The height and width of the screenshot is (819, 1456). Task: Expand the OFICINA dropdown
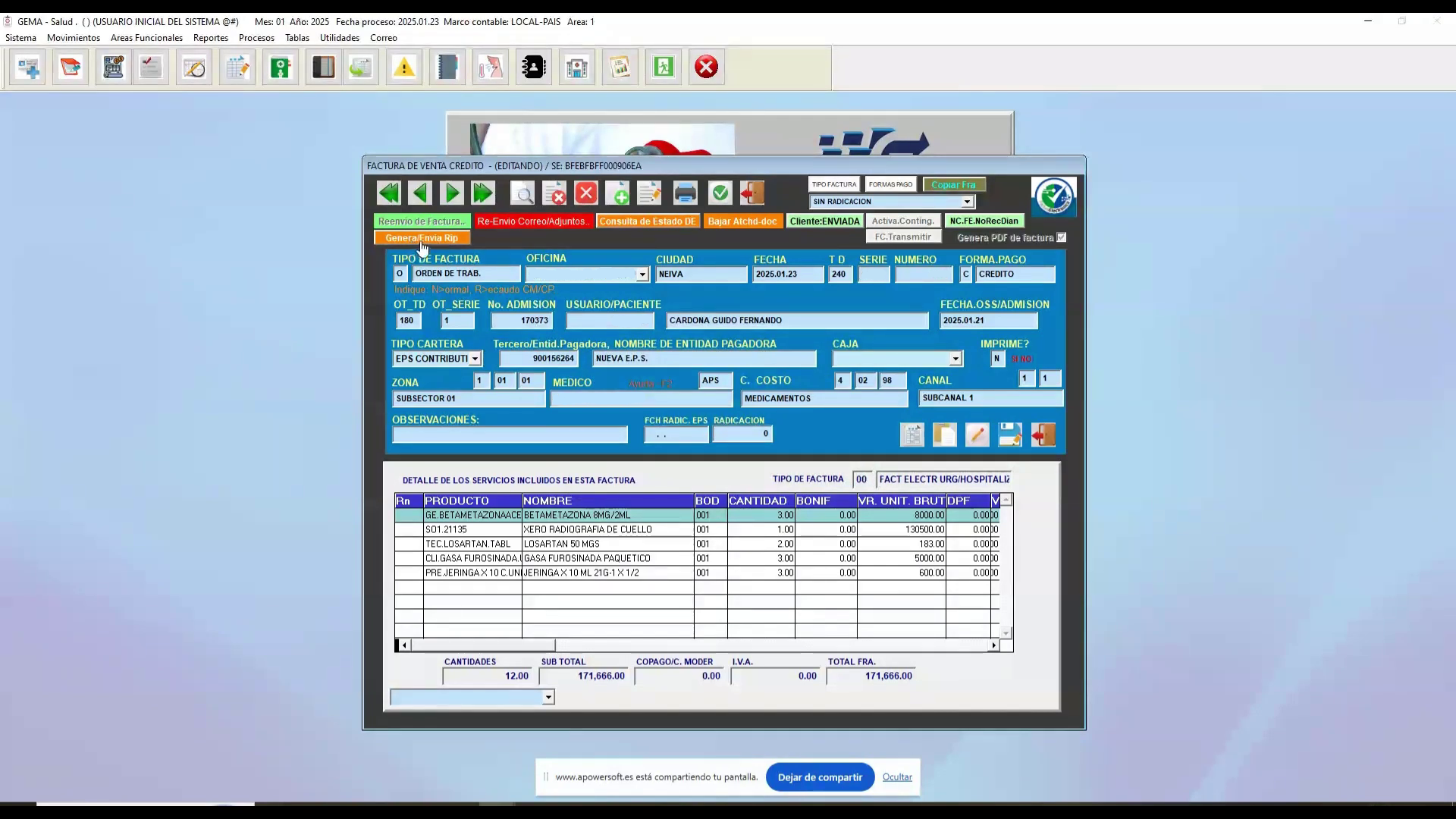pyautogui.click(x=642, y=275)
